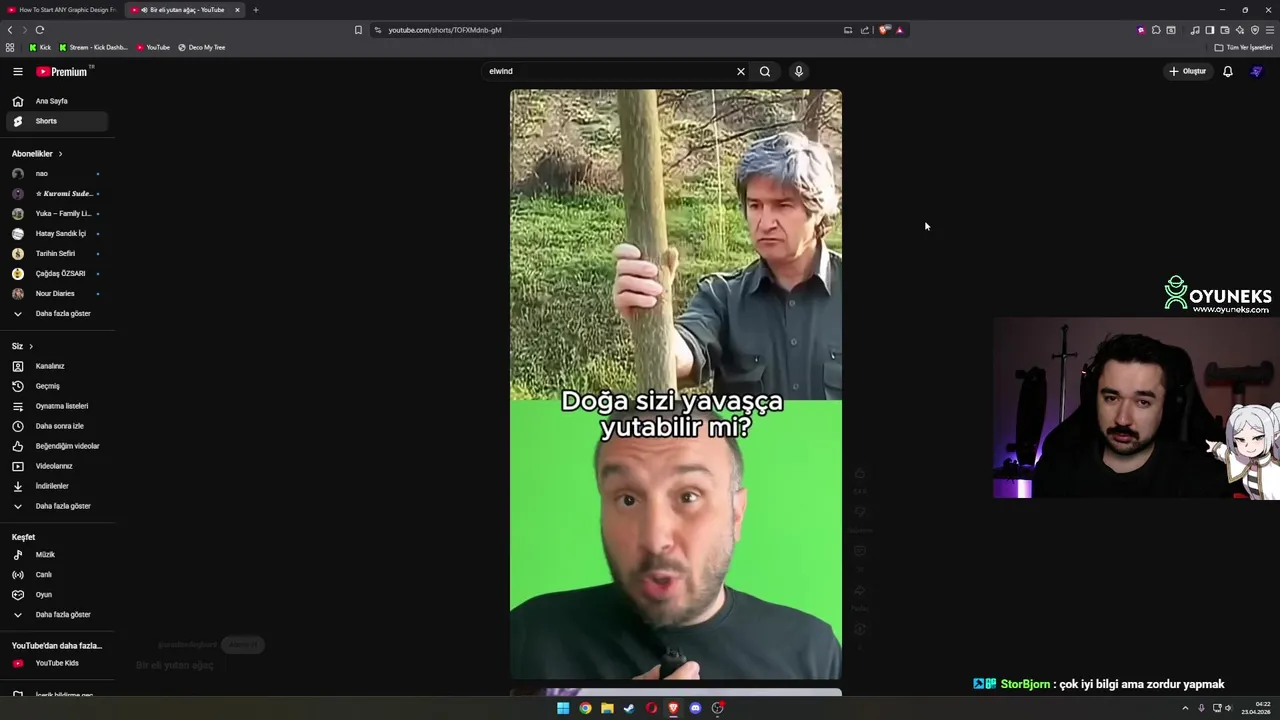Open Nour Diaries channel
This screenshot has height=720, width=1280.
(57, 293)
